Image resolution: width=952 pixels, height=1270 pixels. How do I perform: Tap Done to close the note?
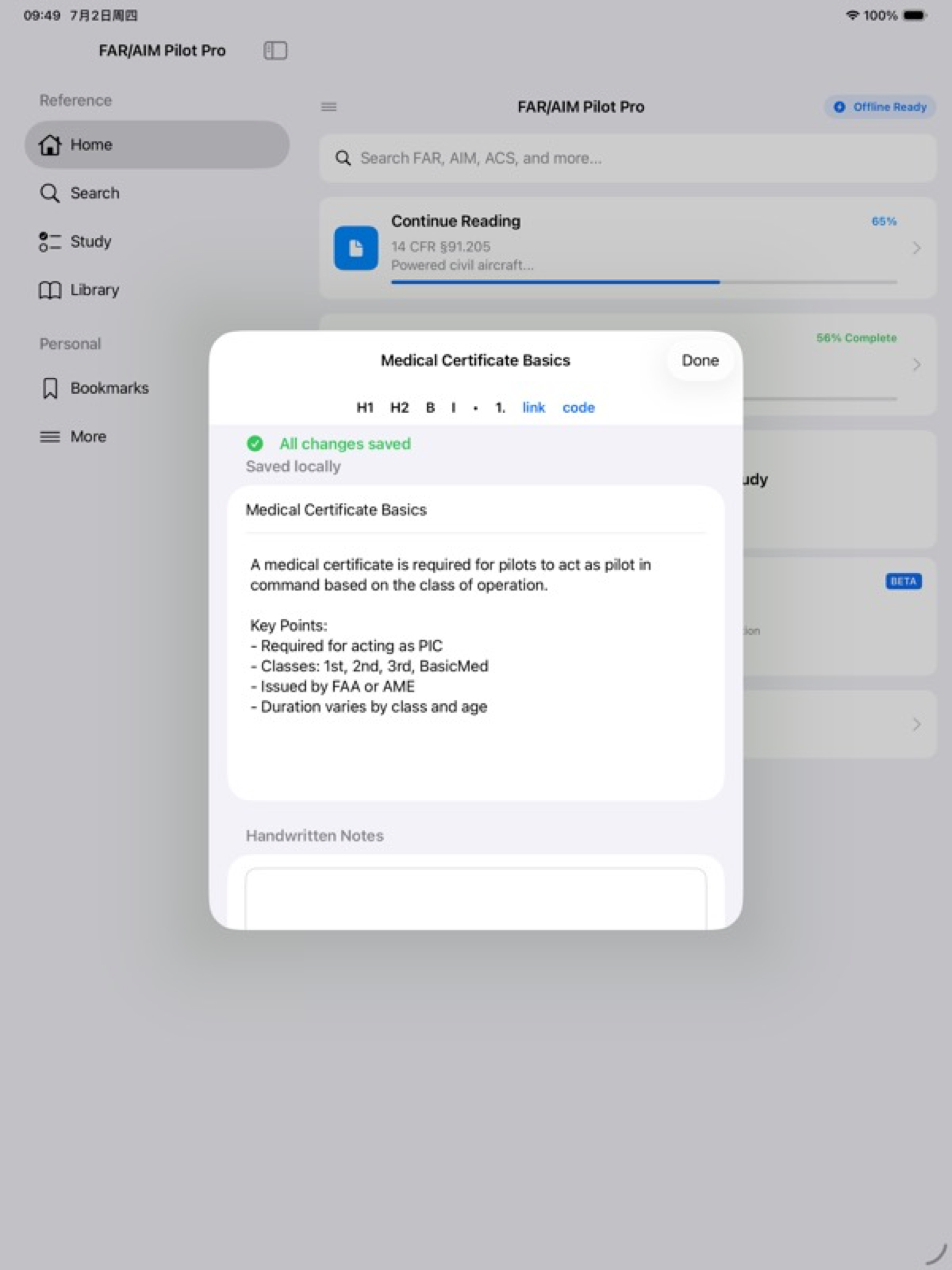tap(700, 361)
